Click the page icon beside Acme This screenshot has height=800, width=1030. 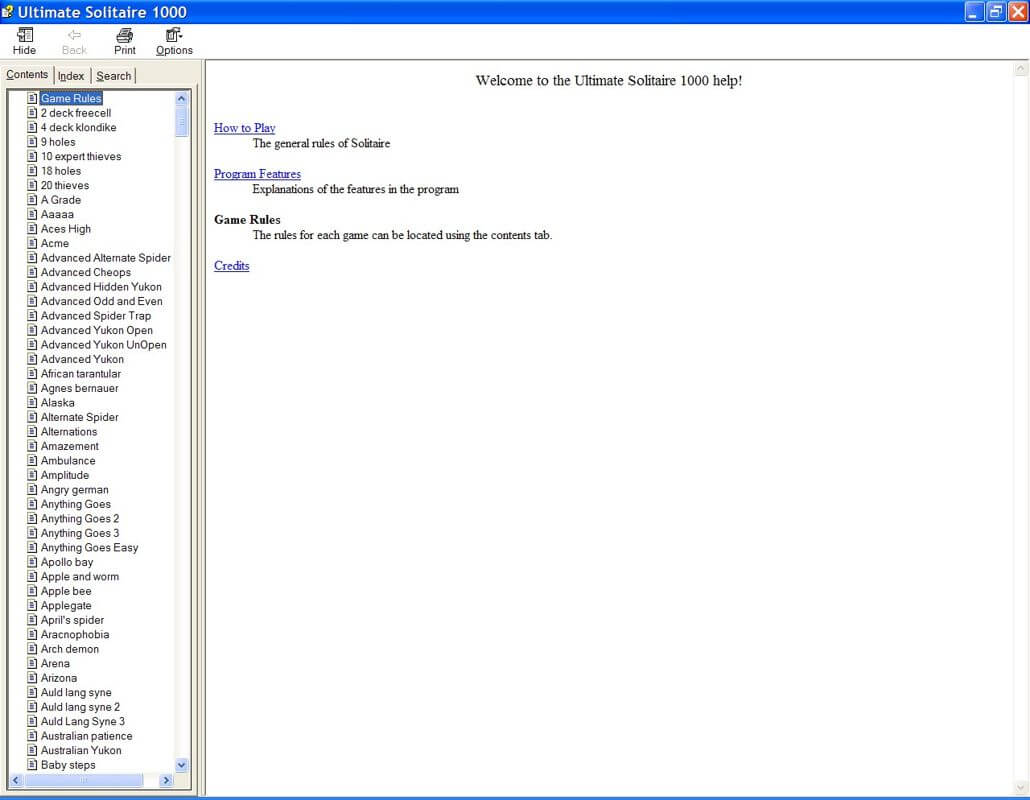pyautogui.click(x=32, y=242)
